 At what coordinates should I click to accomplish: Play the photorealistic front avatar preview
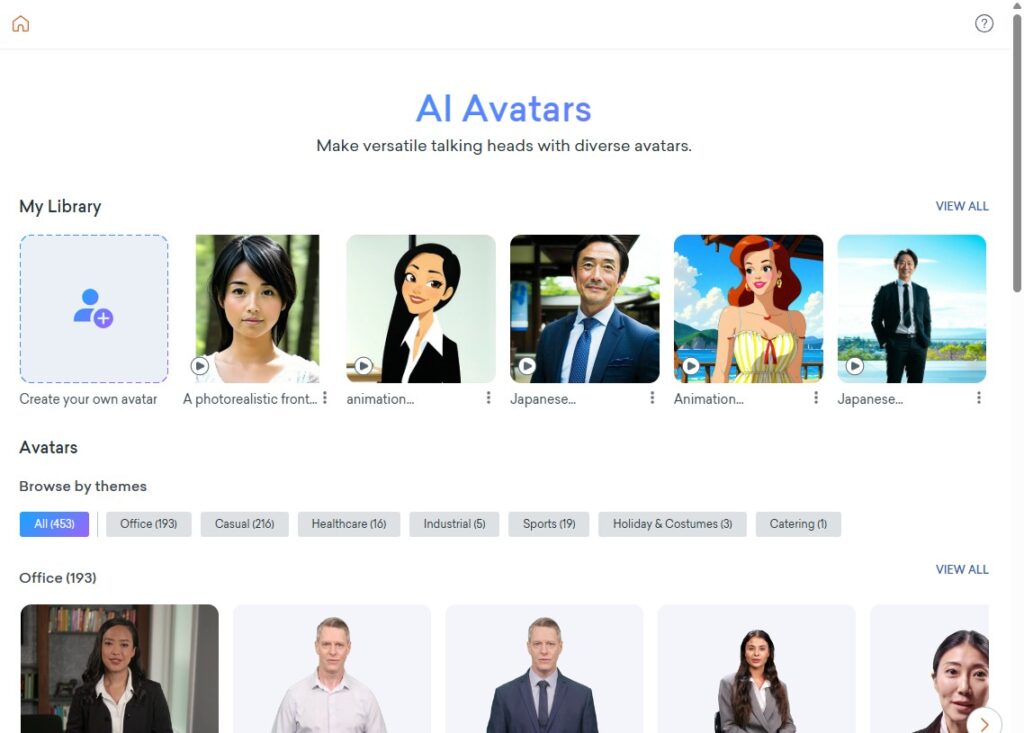click(x=200, y=366)
